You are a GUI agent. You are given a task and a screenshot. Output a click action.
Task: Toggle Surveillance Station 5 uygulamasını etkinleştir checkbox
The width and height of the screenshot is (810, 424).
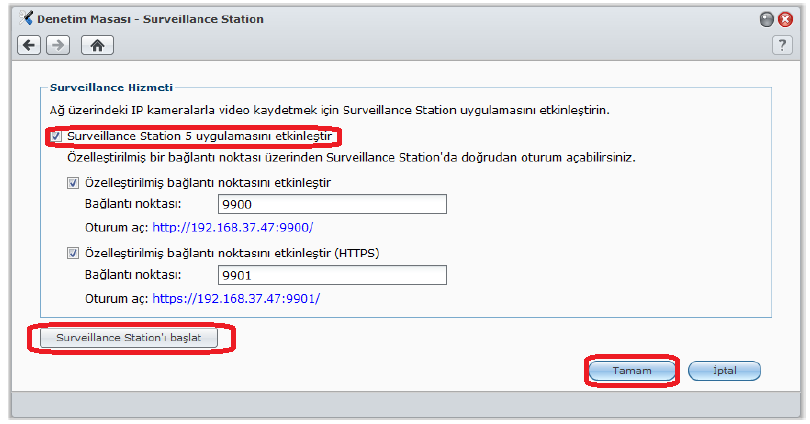pos(57,135)
